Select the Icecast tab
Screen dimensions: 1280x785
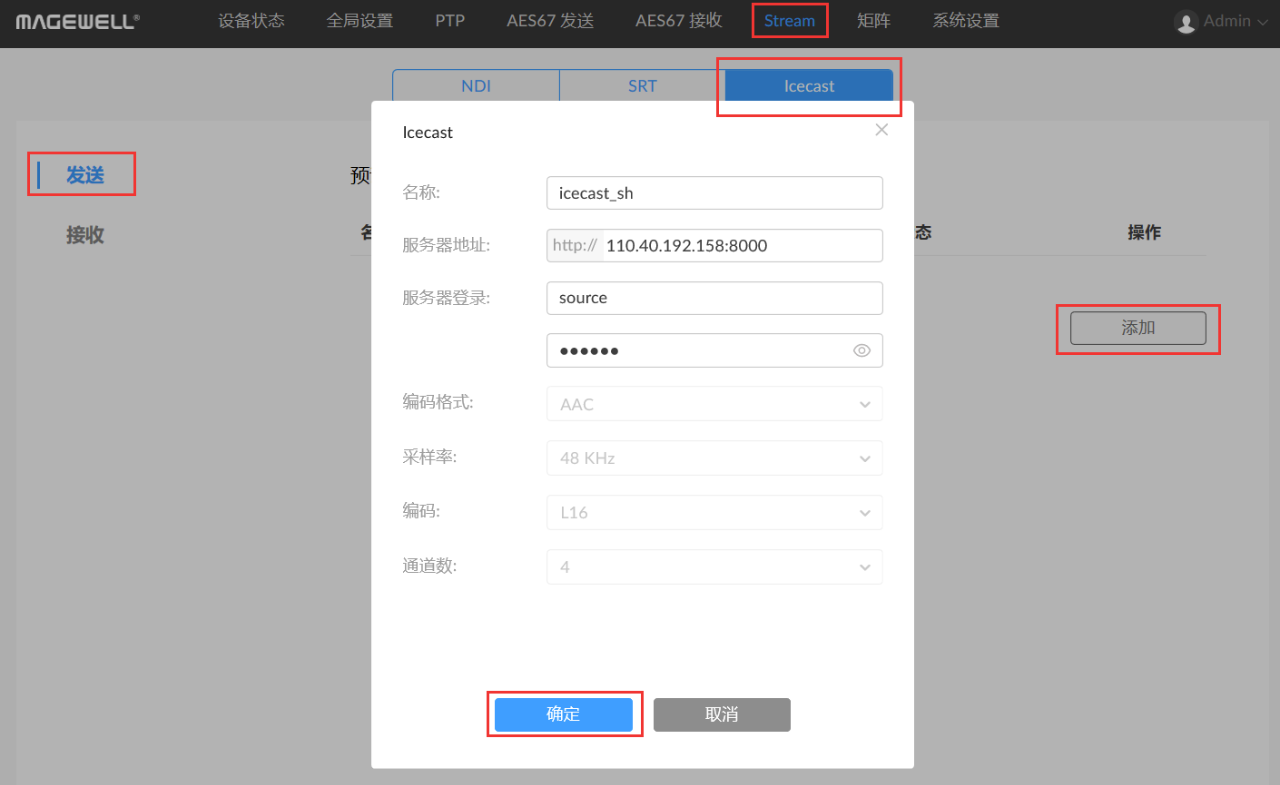tap(809, 86)
